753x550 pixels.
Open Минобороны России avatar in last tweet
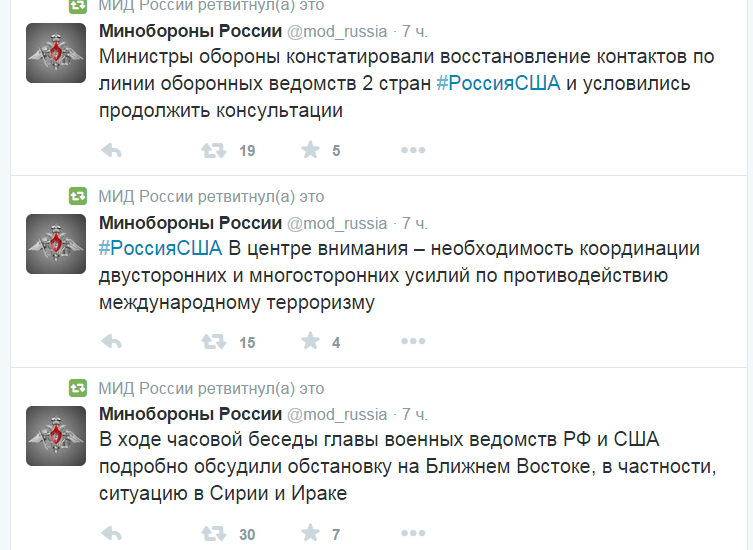pos(55,436)
